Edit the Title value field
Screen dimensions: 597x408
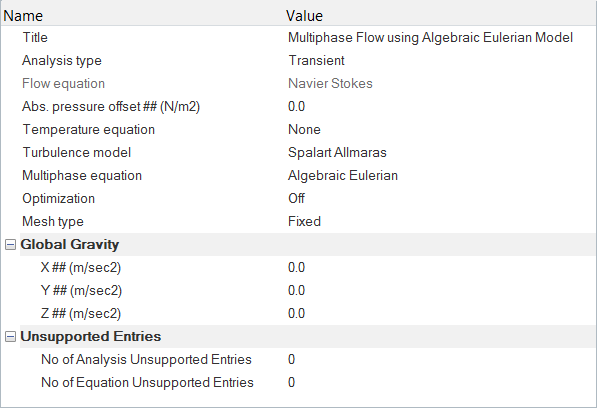430,38
